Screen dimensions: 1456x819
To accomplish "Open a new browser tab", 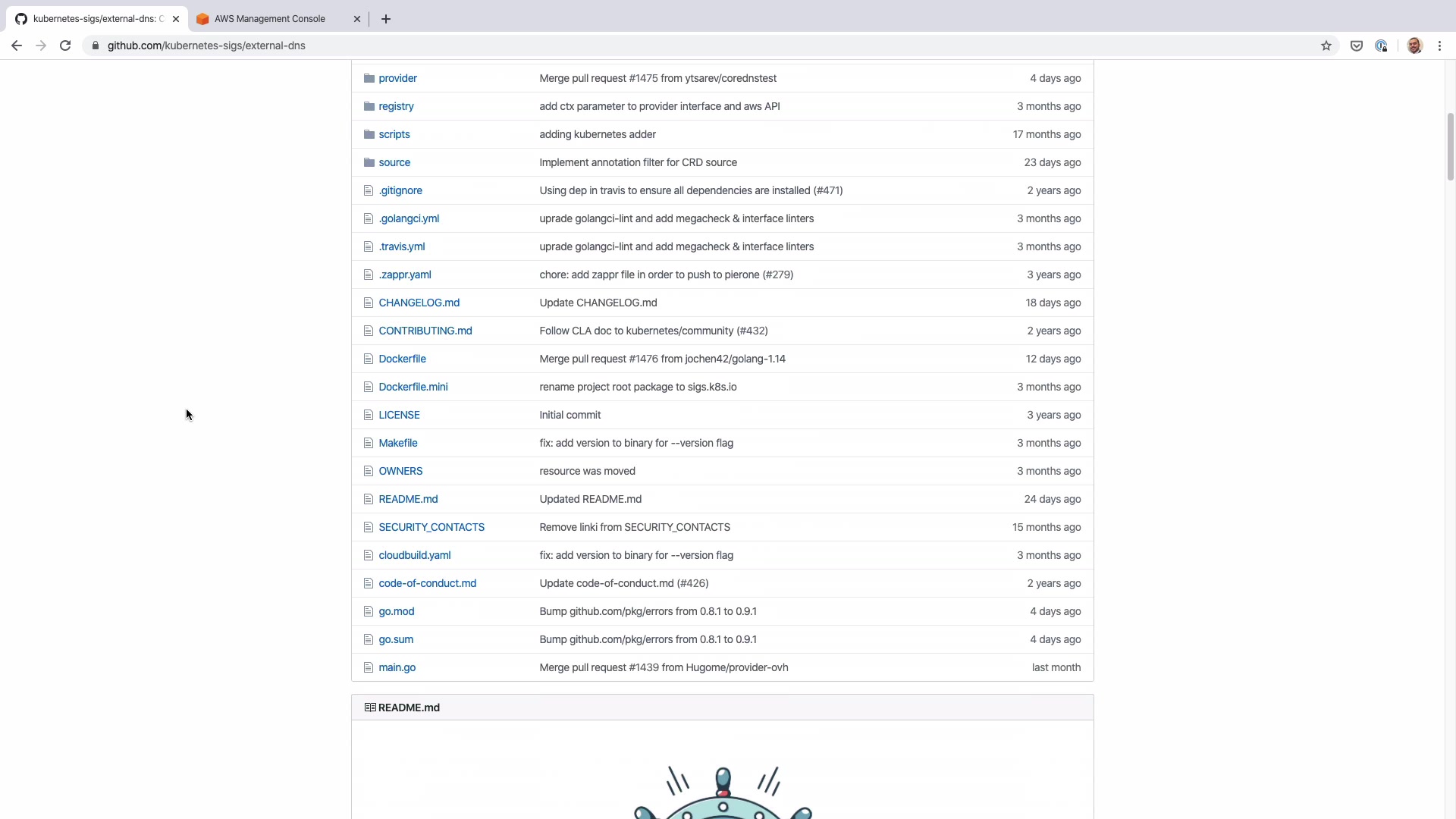I will (386, 19).
